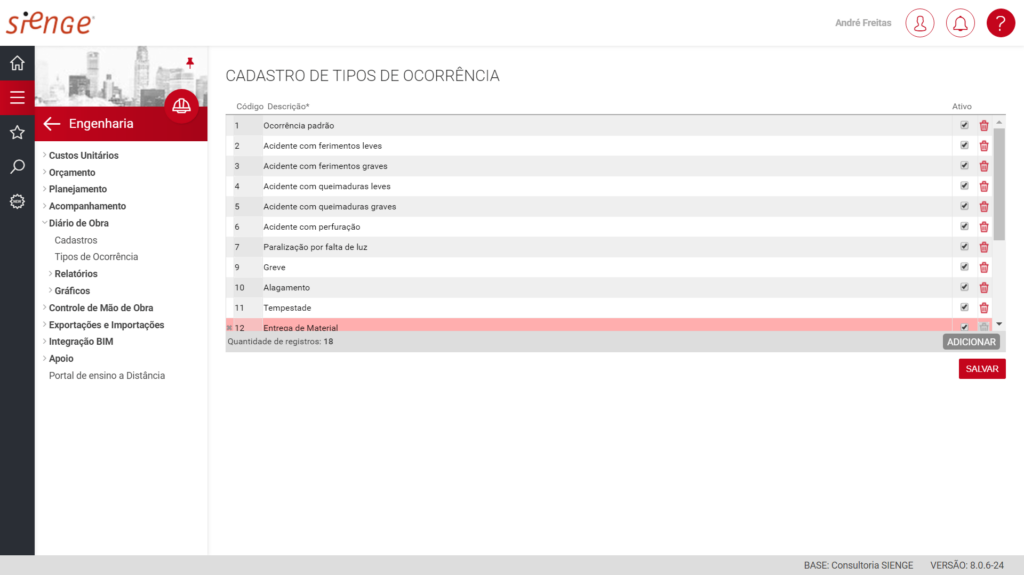The height and width of the screenshot is (575, 1024).
Task: Expand the Custos Unitários tree item
Action: [x=83, y=155]
